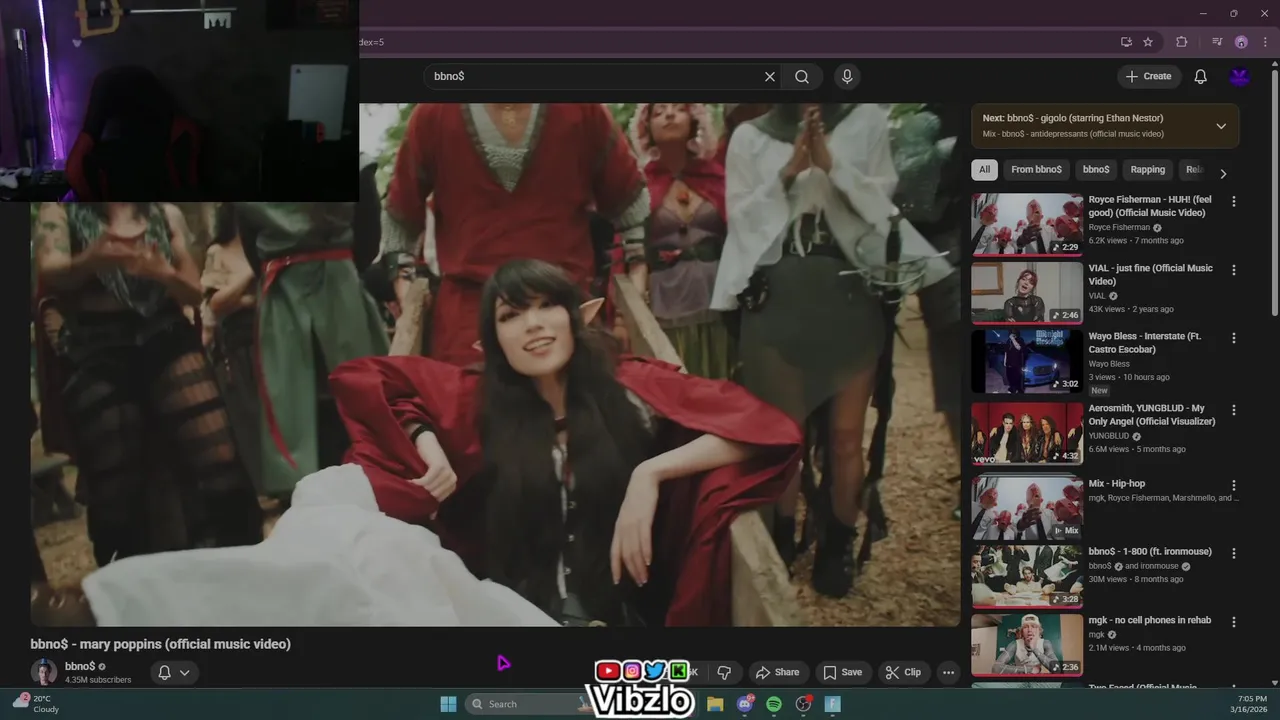Screen dimensions: 1280x720
Task: Open options for Wayo Bless Interstate video
Action: click(1233, 338)
